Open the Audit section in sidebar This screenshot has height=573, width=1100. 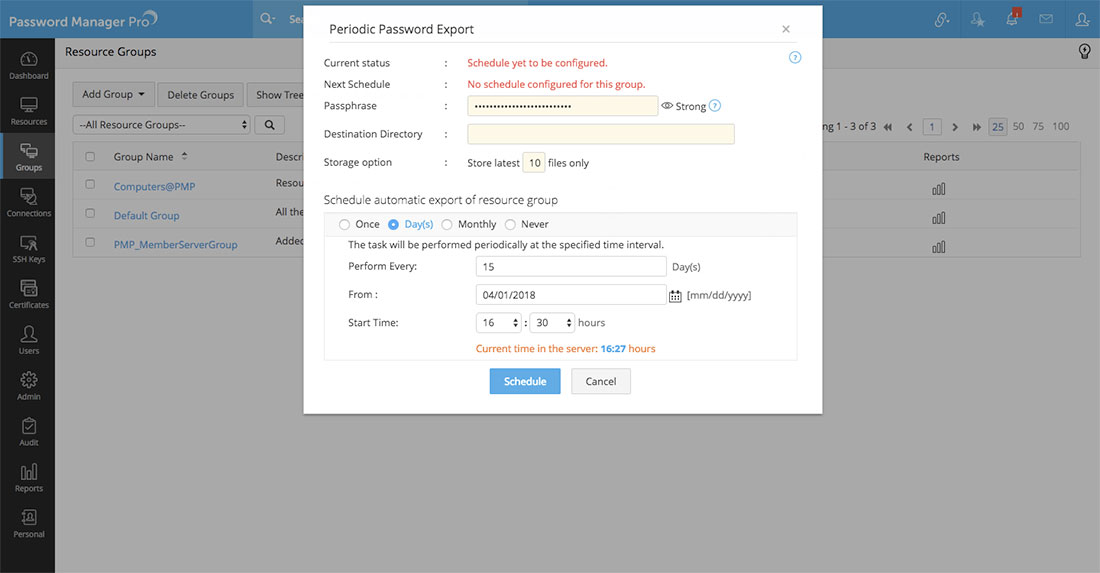(29, 432)
